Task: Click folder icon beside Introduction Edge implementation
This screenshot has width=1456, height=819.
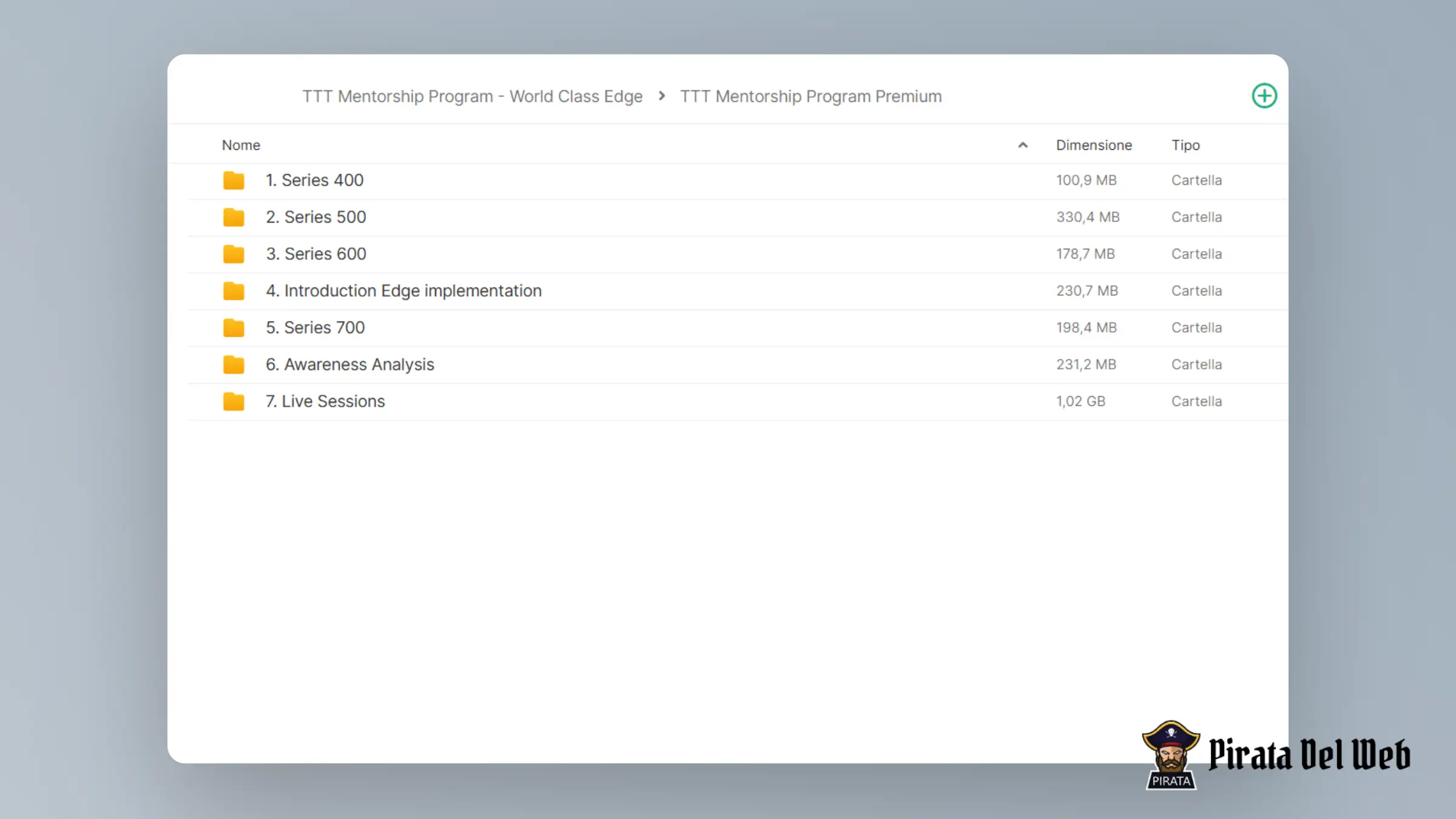Action: 234,291
